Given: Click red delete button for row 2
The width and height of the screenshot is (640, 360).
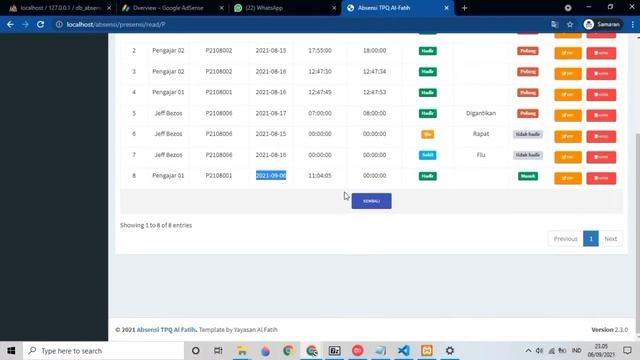Looking at the screenshot, I should 601,53.
